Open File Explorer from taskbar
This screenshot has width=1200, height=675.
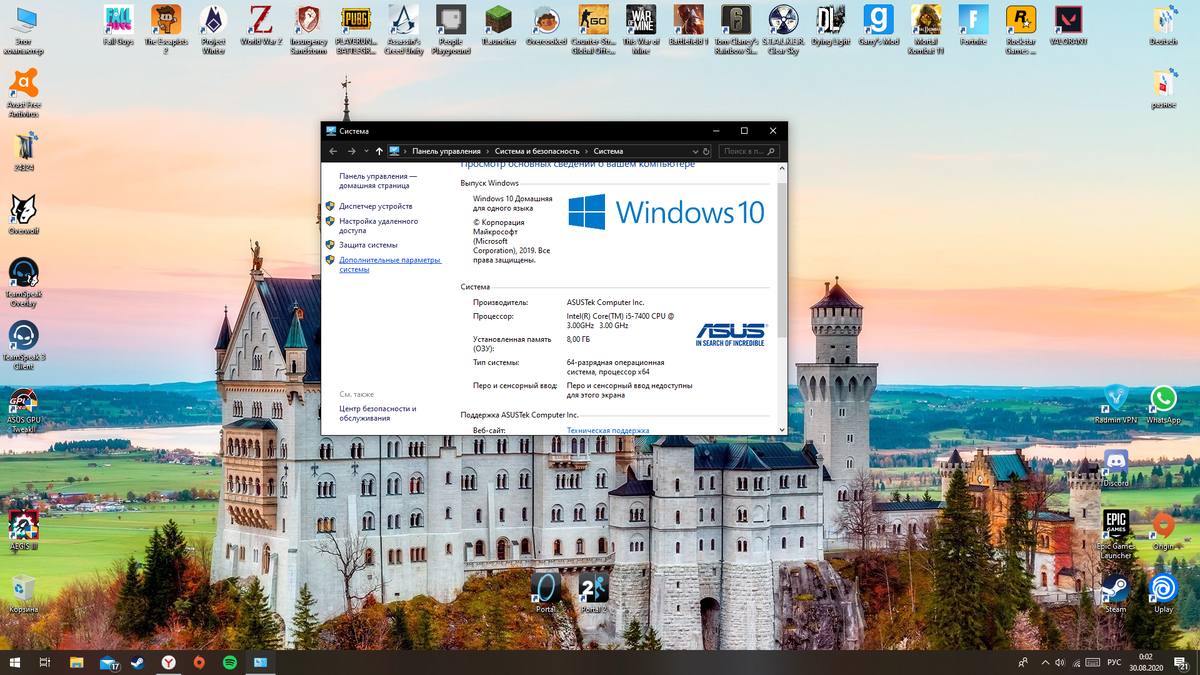[76, 662]
